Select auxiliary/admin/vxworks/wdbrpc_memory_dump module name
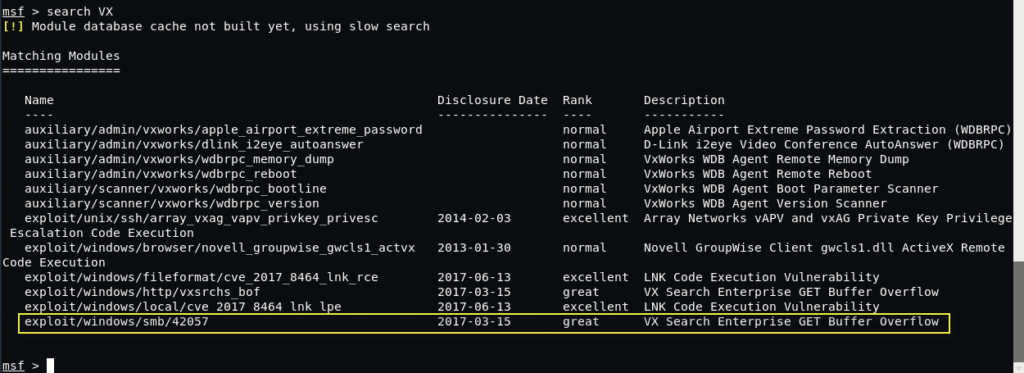Screen dimensions: 1024x373 (x=179, y=159)
